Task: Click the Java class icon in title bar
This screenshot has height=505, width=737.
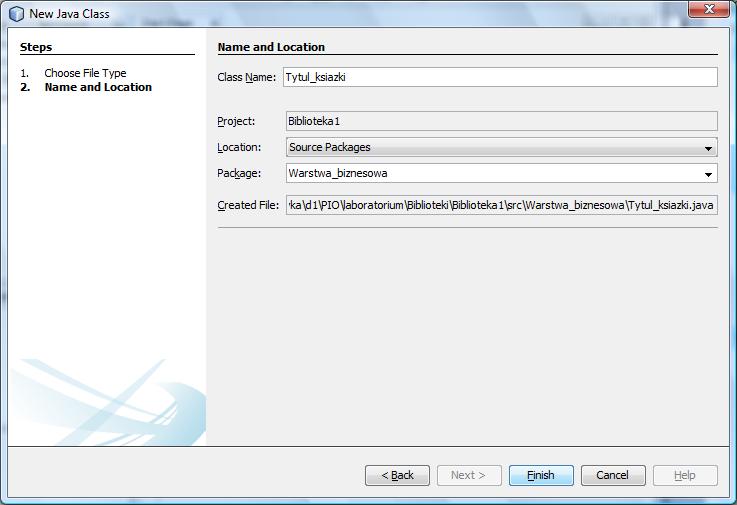Action: [x=16, y=14]
